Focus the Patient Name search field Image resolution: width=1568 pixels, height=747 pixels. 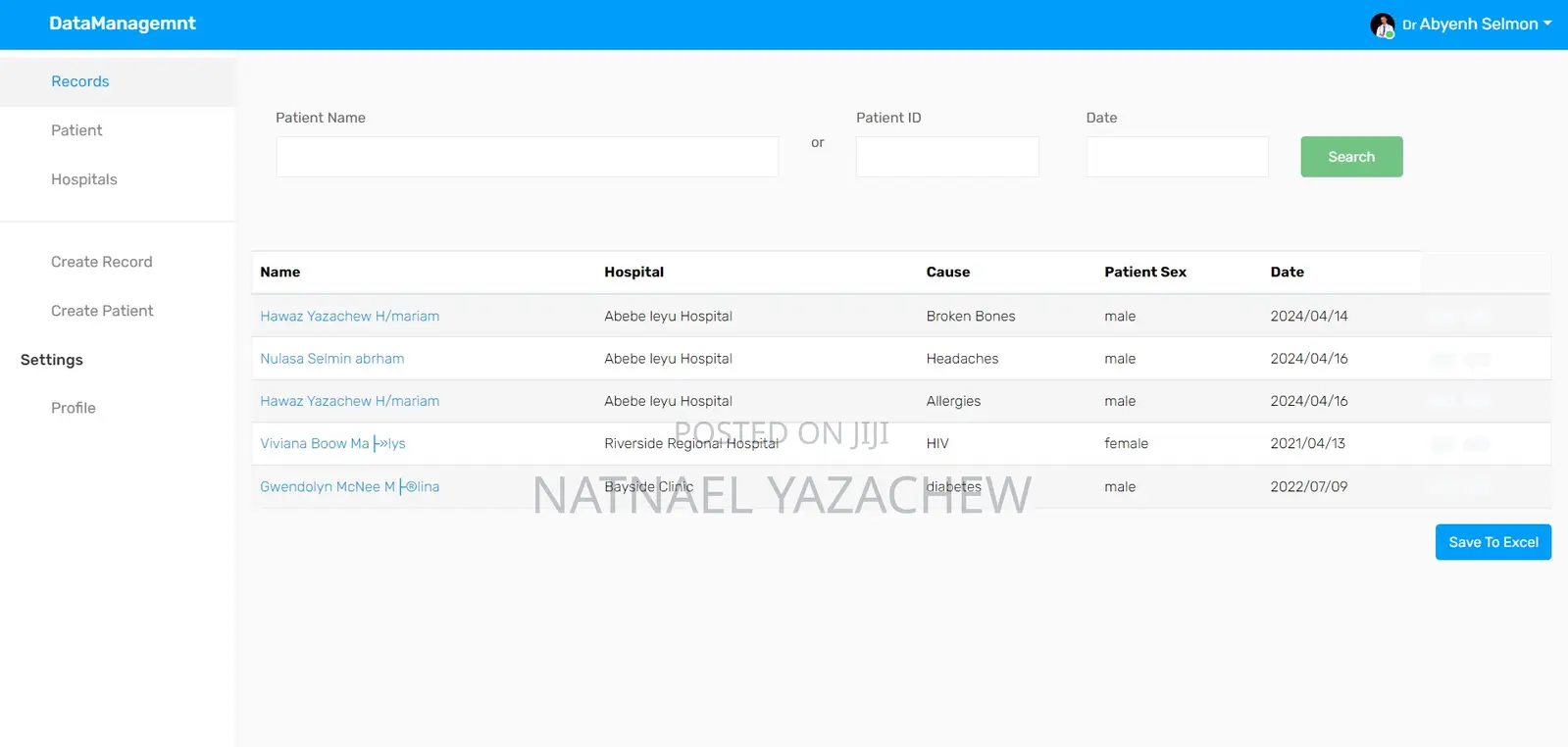527,157
